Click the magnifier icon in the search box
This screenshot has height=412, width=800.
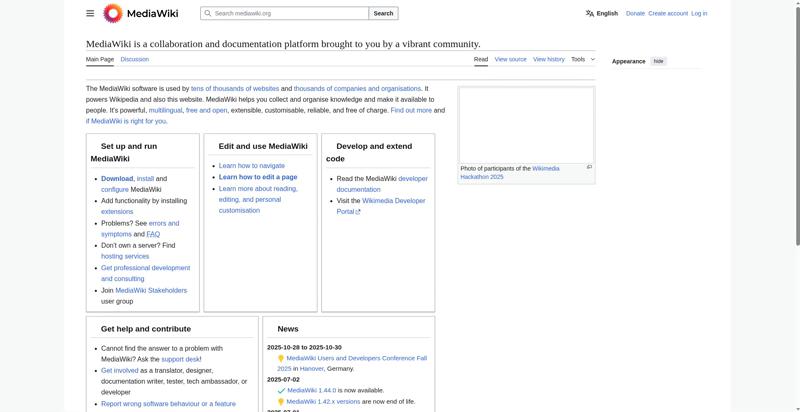point(208,13)
